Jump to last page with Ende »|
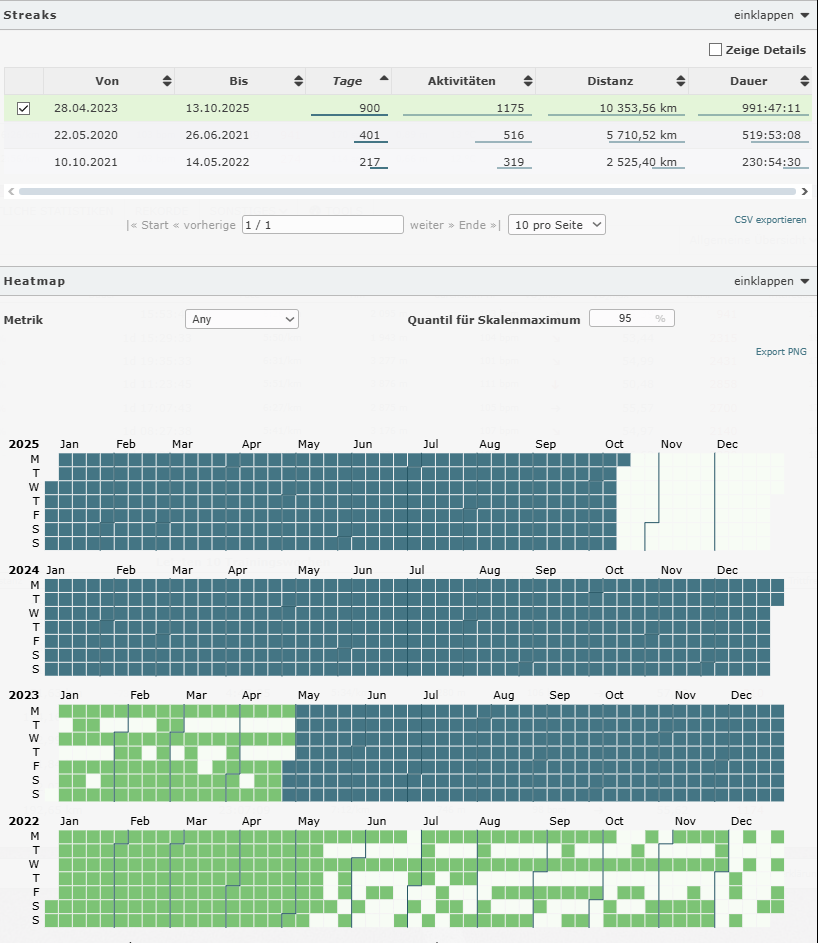 [483, 225]
